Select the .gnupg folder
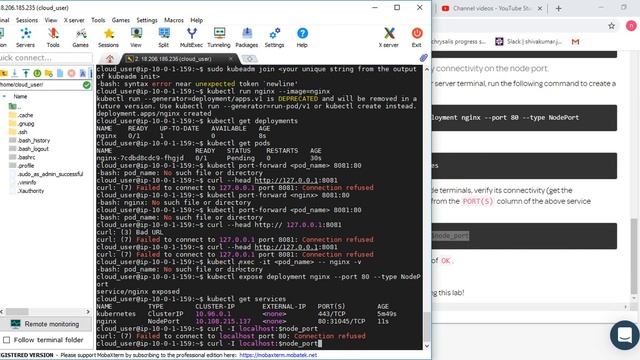Image resolution: width=640 pixels, height=360 pixels. click(x=22, y=124)
